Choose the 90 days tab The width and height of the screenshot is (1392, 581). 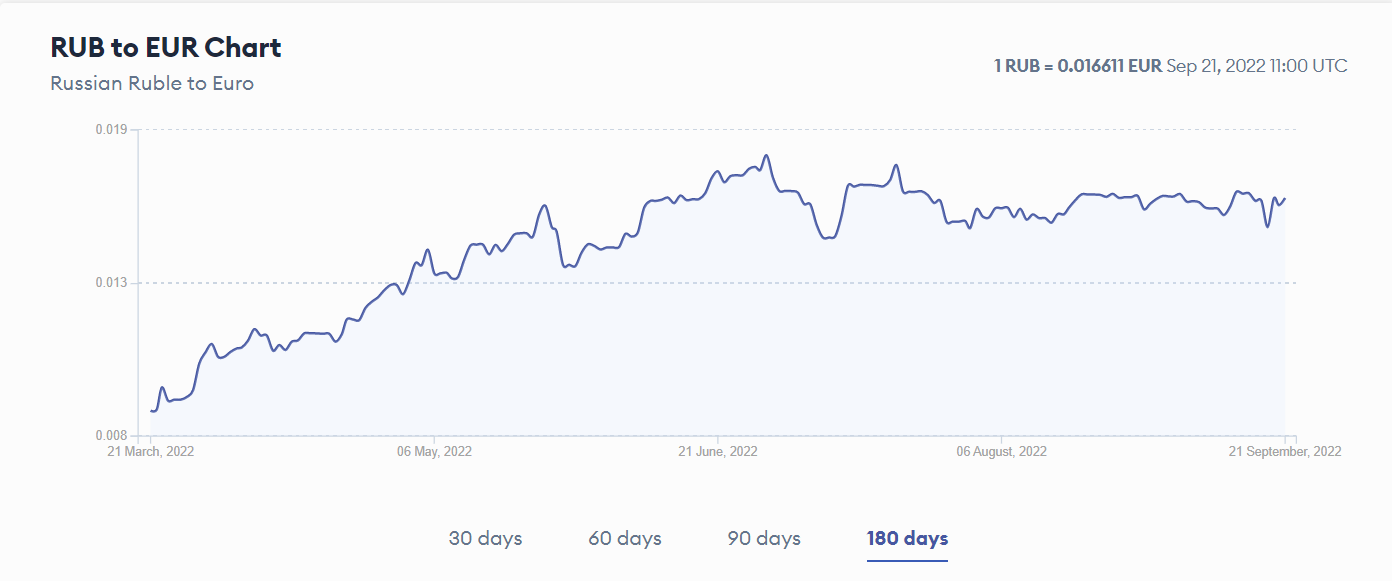pos(764,538)
